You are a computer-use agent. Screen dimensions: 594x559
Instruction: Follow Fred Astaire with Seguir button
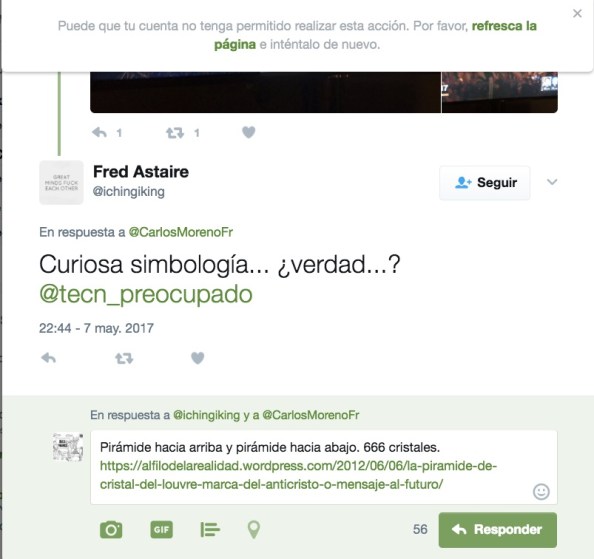tap(485, 183)
